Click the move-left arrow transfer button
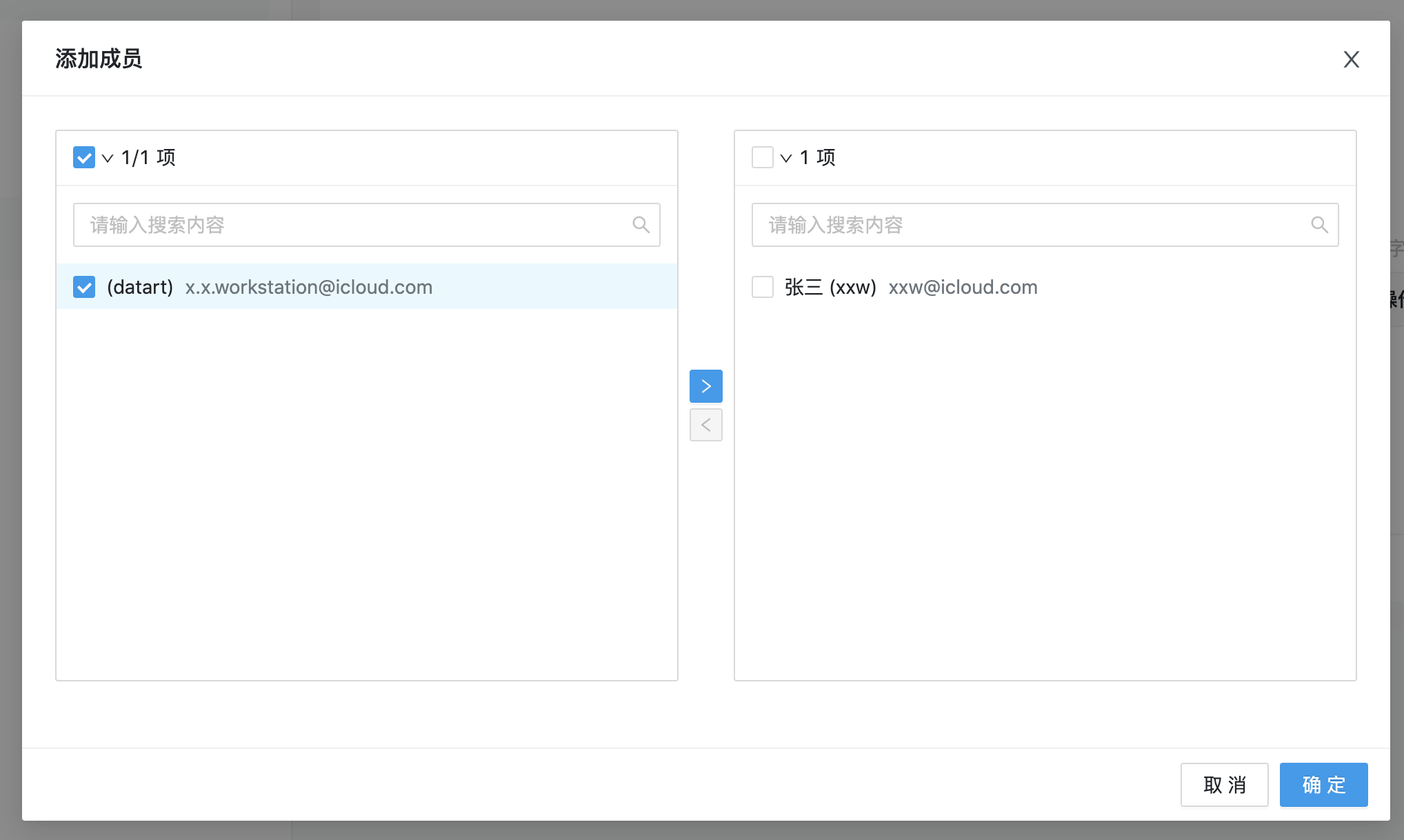 [x=705, y=425]
